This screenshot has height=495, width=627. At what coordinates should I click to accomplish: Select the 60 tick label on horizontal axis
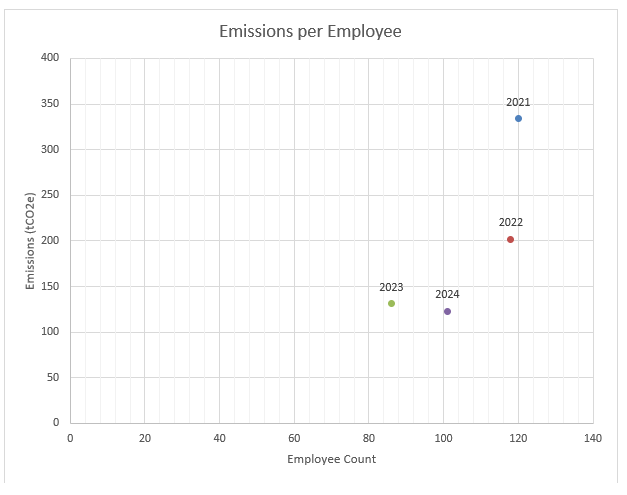pos(294,438)
